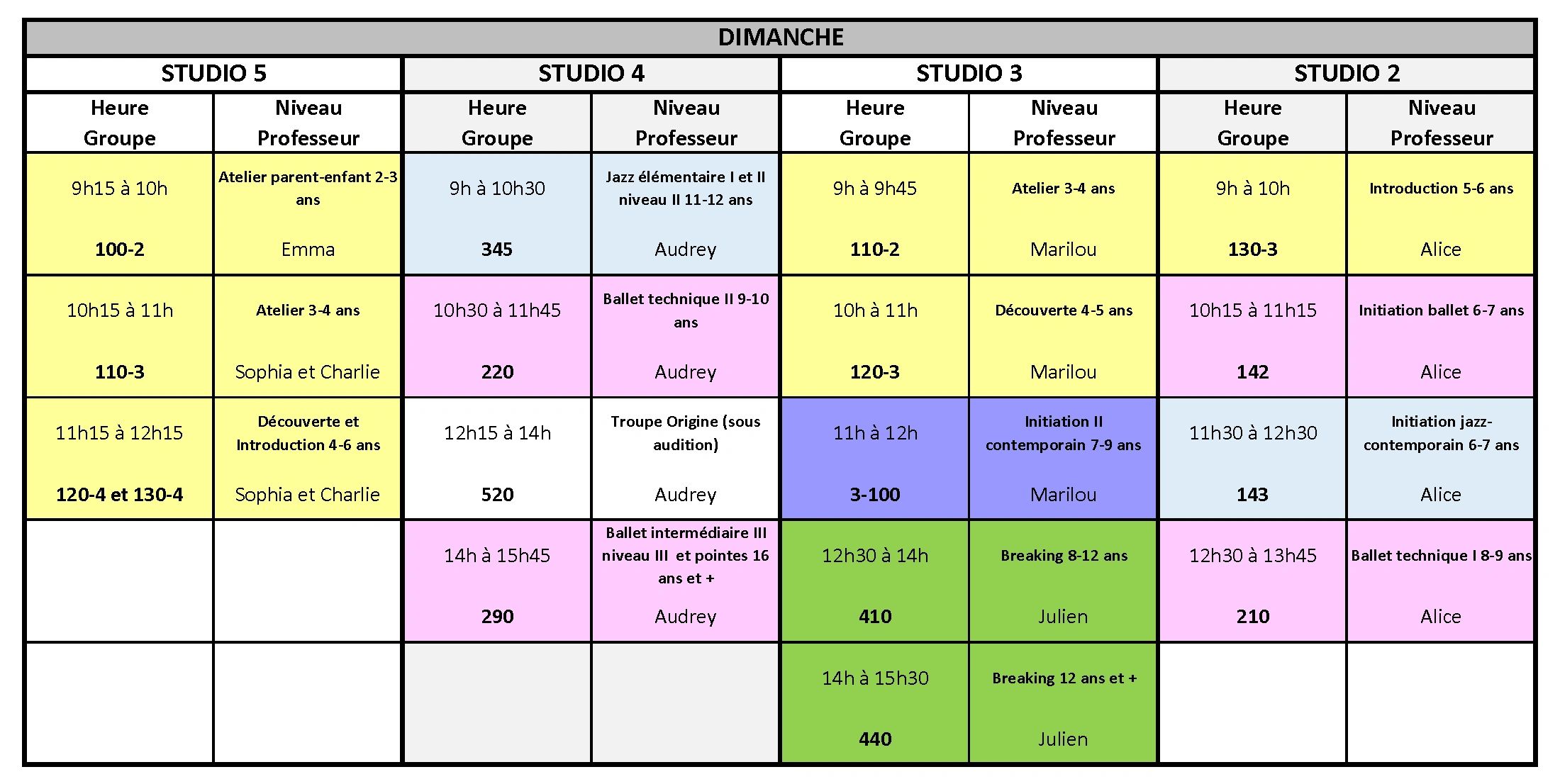The width and height of the screenshot is (1560, 784).
Task: Click the purple Initiation II contemporain cell
Action: click(1063, 459)
